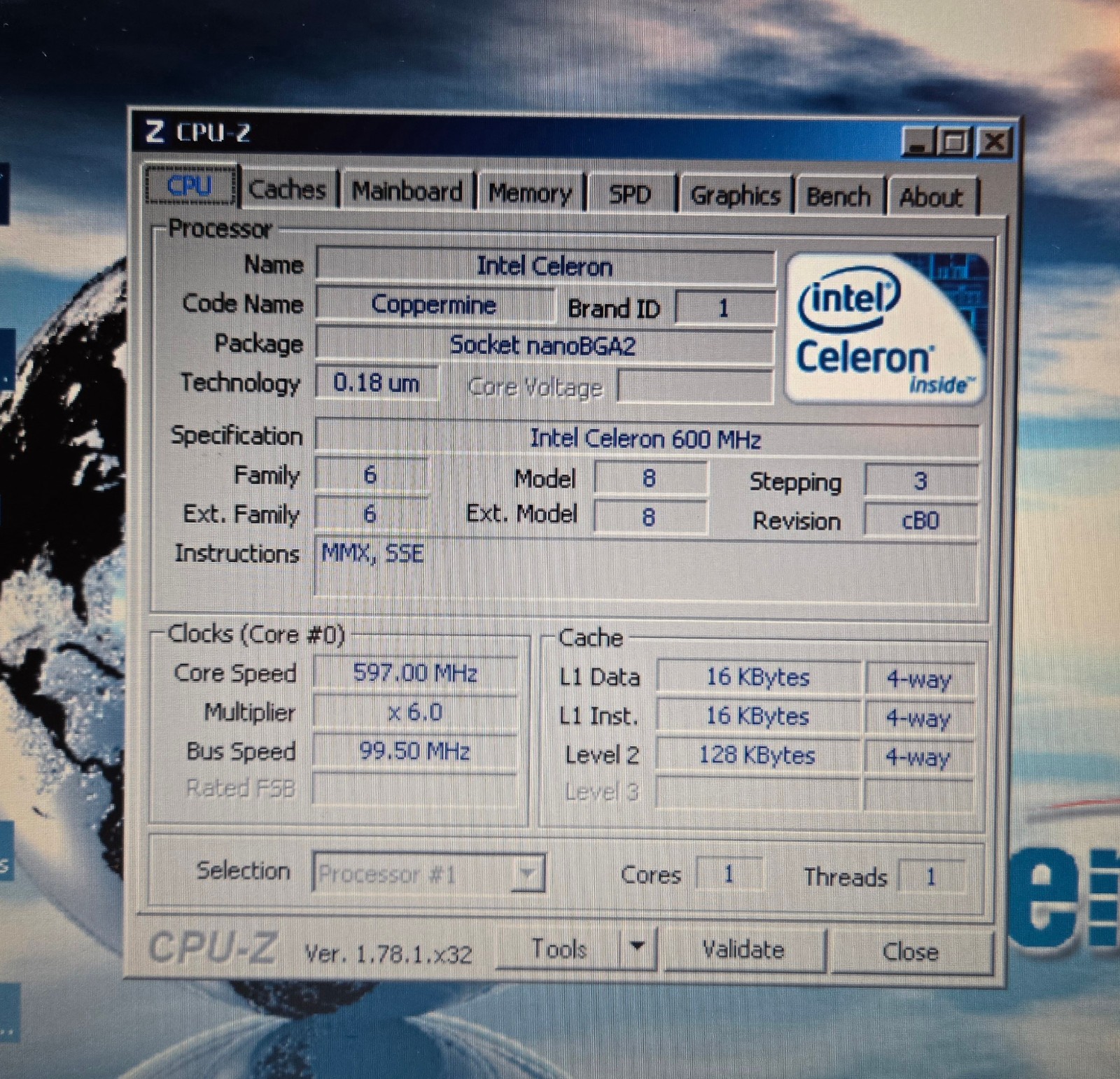Click the Name field Intel Celeron
The width and height of the screenshot is (1120, 1079).
point(545,266)
